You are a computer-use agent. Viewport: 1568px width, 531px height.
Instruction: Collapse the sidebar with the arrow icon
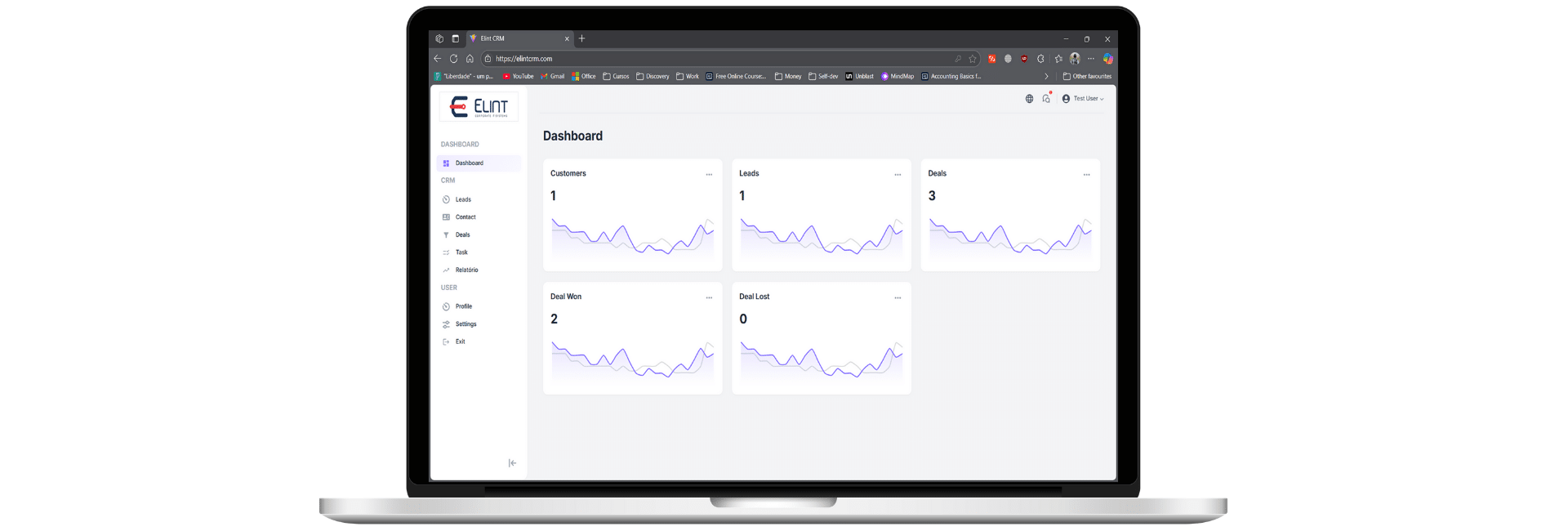tap(512, 463)
